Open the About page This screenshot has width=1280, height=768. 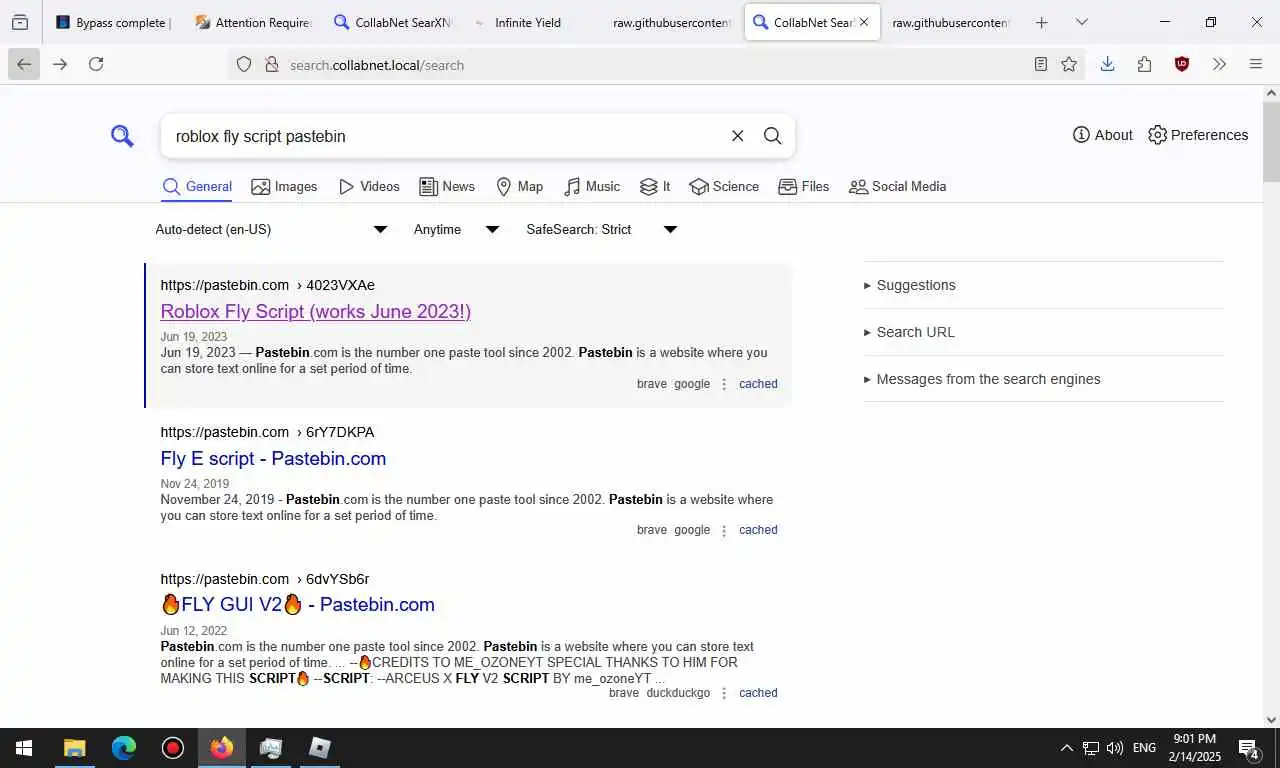tap(1102, 135)
